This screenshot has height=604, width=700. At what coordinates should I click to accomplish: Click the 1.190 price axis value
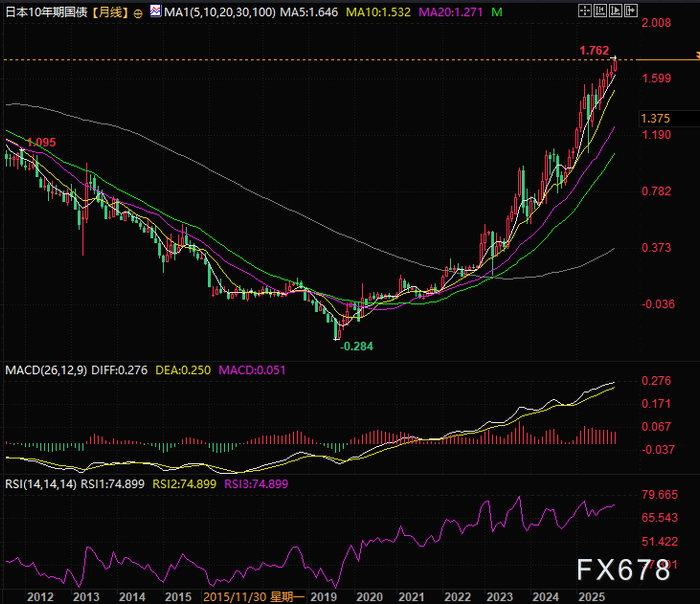point(656,135)
